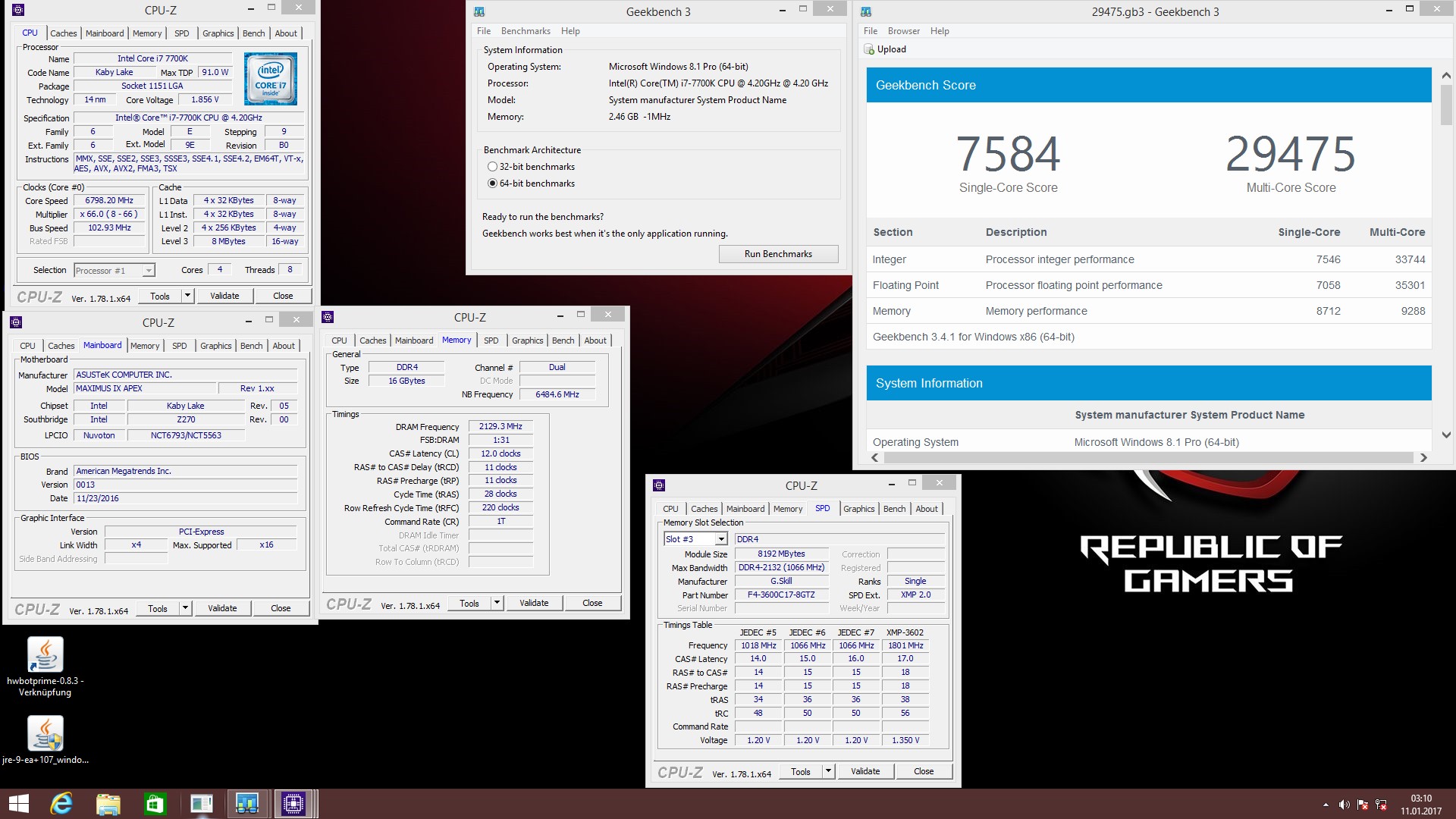Click the Floating Point row in score table
The image size is (1456, 819).
coord(1149,285)
